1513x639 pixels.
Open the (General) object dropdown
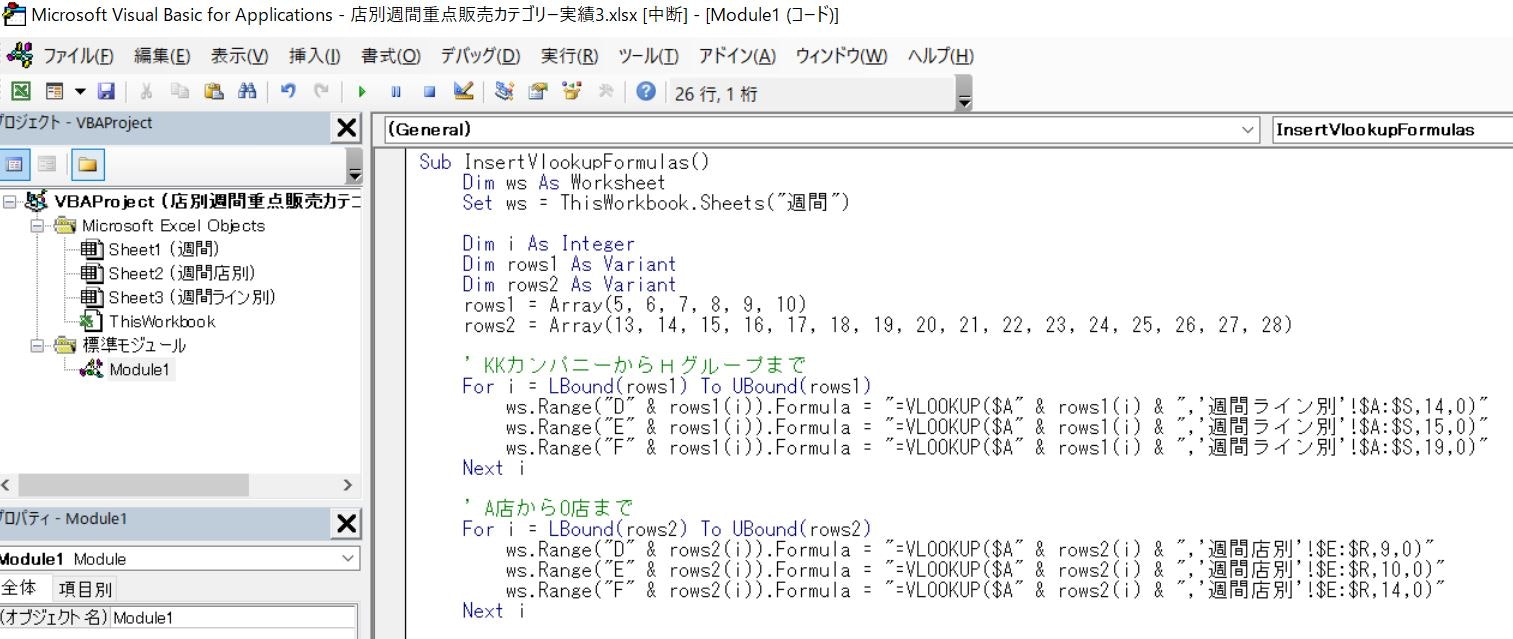click(x=821, y=129)
